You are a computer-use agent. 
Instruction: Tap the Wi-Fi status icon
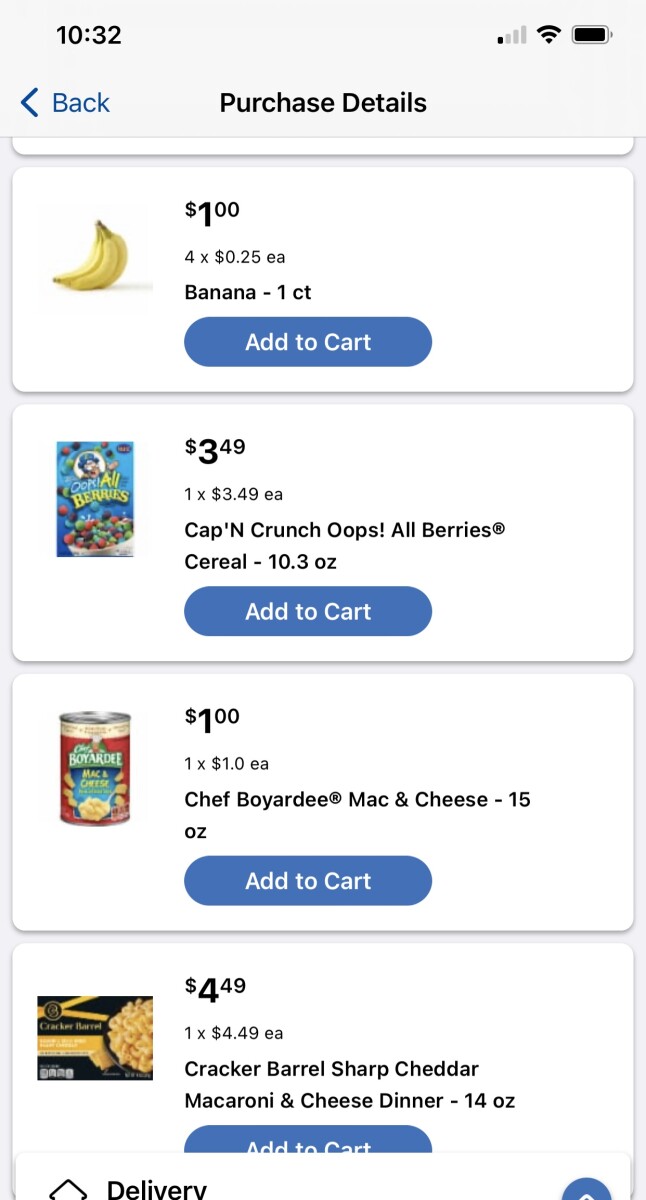pyautogui.click(x=549, y=35)
